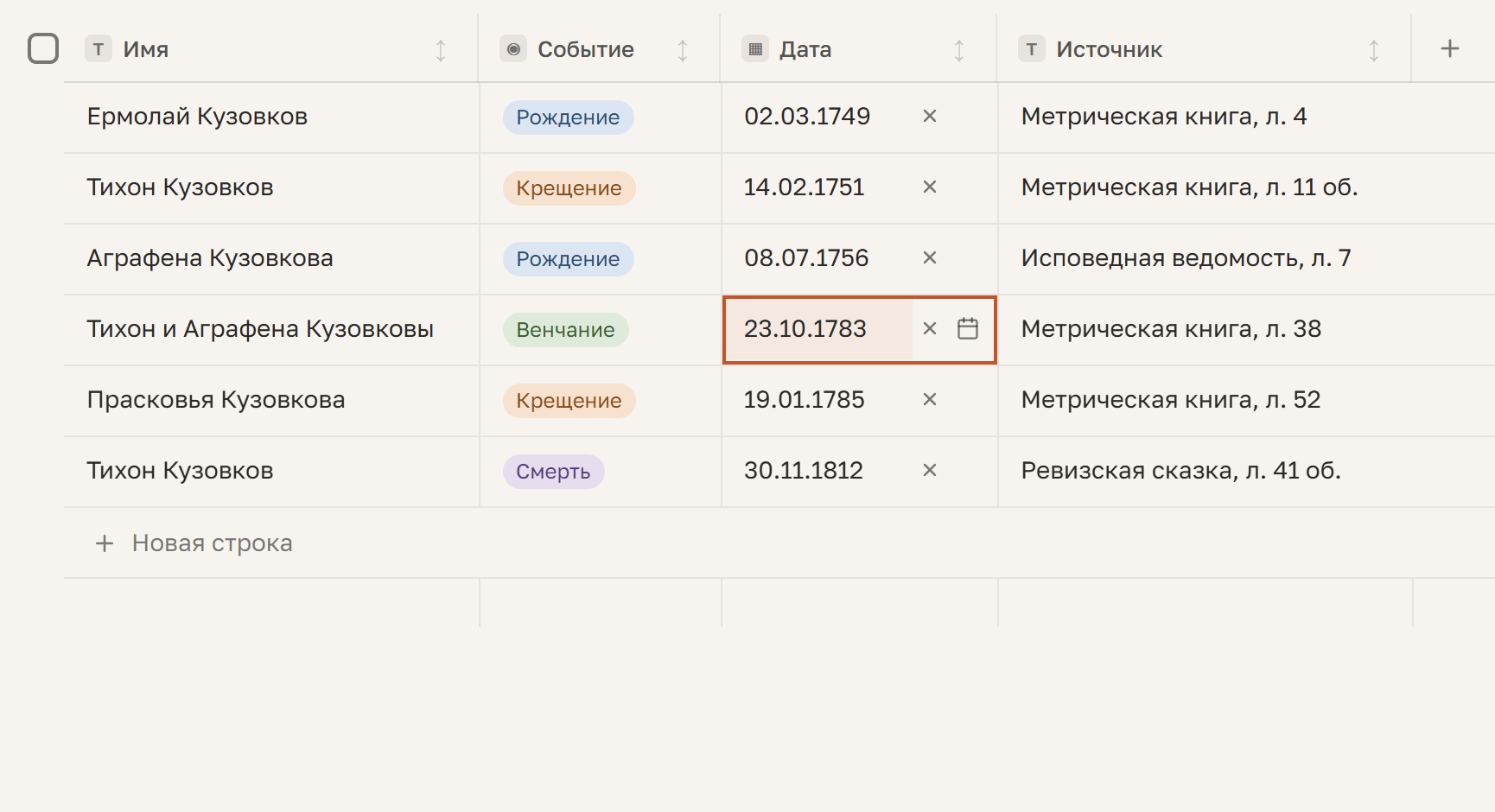1495x812 pixels.
Task: Select the cell Тихон и Аграфена Кузовковы
Action: pyautogui.click(x=271, y=330)
